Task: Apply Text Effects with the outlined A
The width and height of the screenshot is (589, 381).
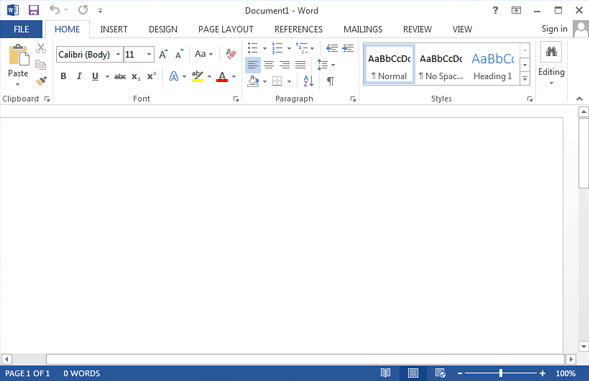Action: point(174,76)
